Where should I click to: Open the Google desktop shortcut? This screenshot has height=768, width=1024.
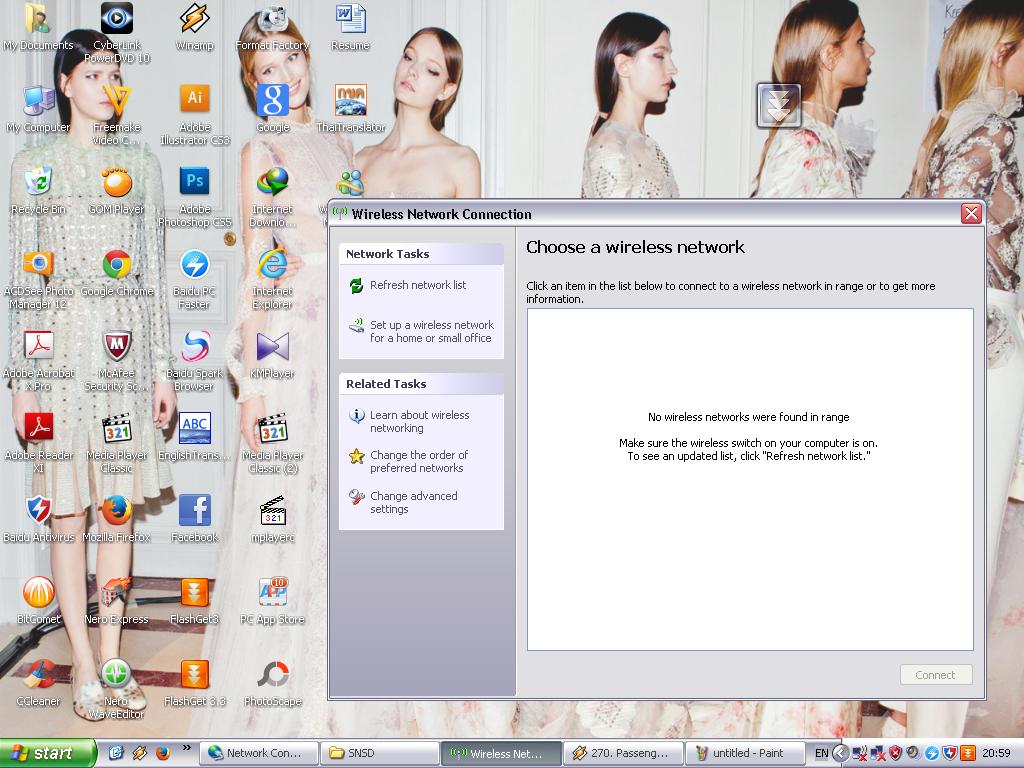coord(273,109)
